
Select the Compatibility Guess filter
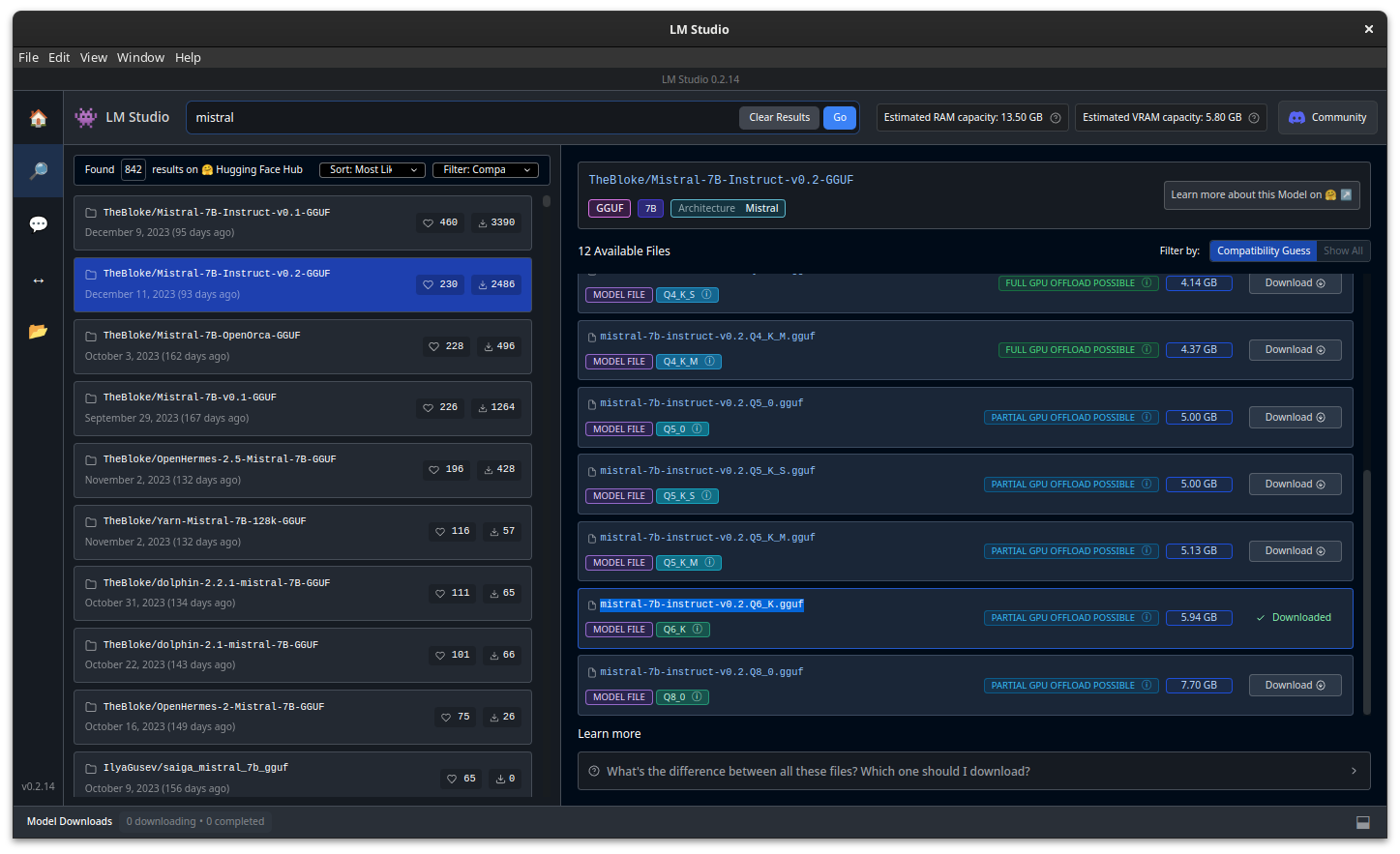1263,251
